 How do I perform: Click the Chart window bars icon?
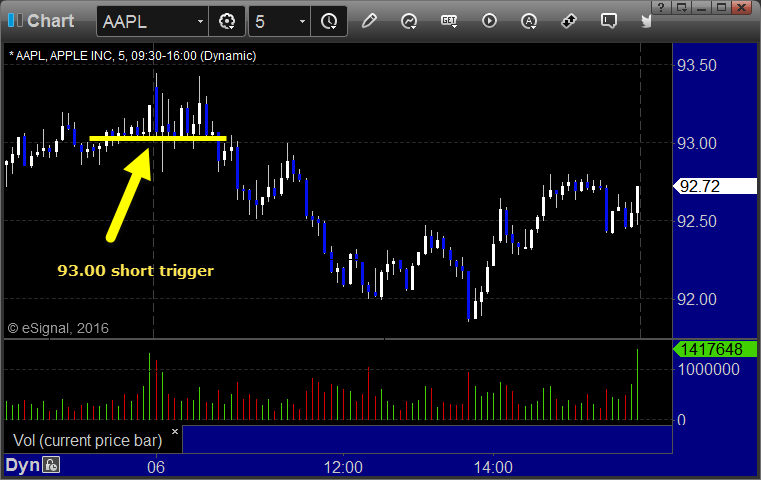click(x=15, y=21)
